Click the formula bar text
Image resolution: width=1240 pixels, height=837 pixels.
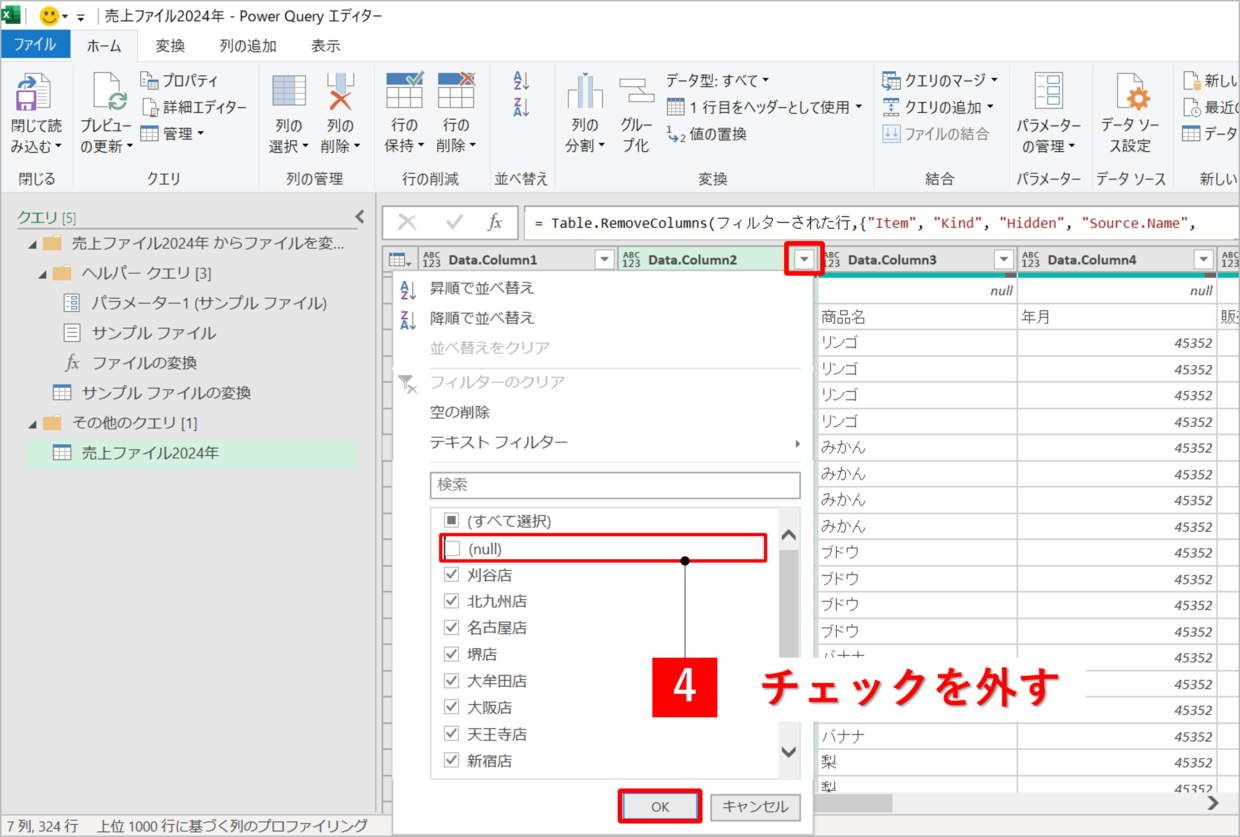(x=866, y=223)
